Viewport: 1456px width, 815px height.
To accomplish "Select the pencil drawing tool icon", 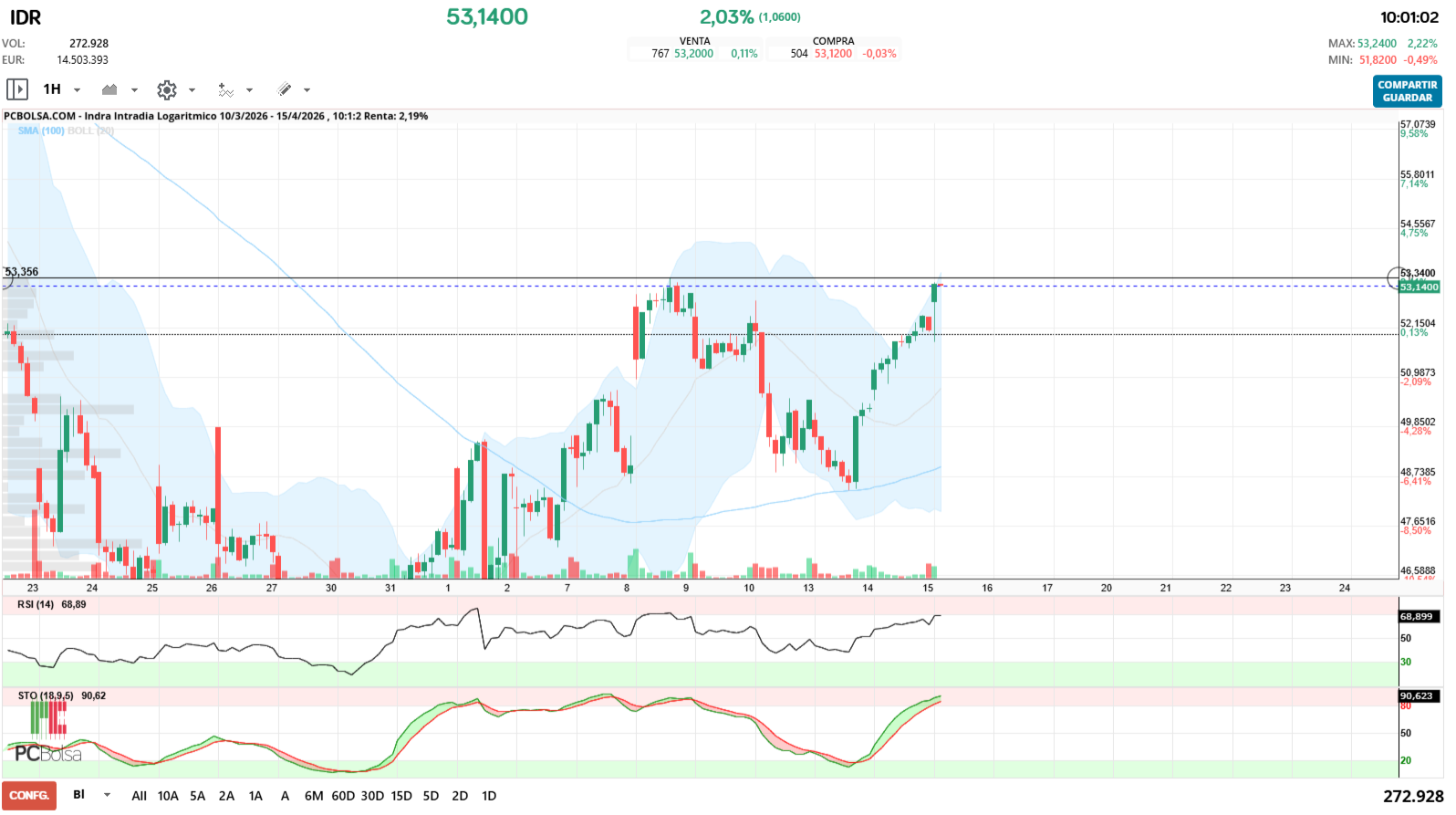I will (x=285, y=89).
